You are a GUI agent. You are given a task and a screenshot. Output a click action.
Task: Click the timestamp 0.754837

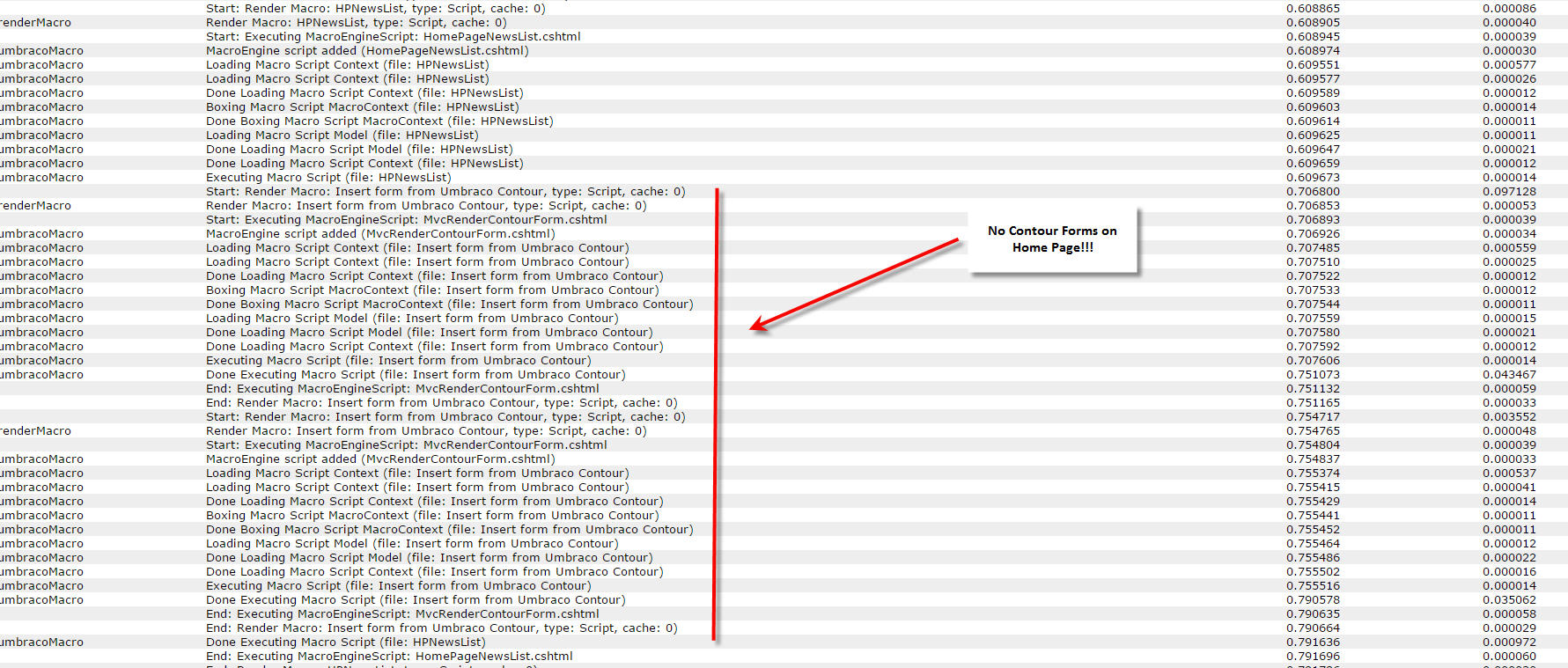(1313, 459)
